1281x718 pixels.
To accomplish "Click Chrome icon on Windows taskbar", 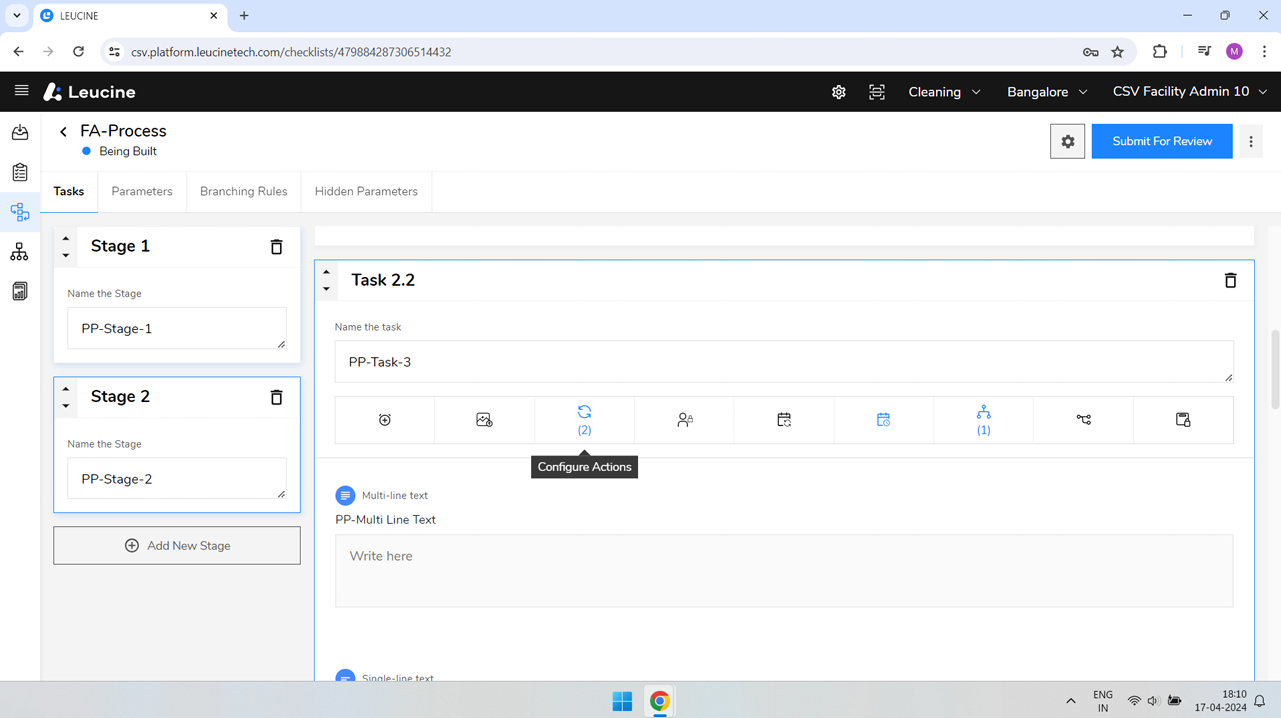I will click(660, 701).
